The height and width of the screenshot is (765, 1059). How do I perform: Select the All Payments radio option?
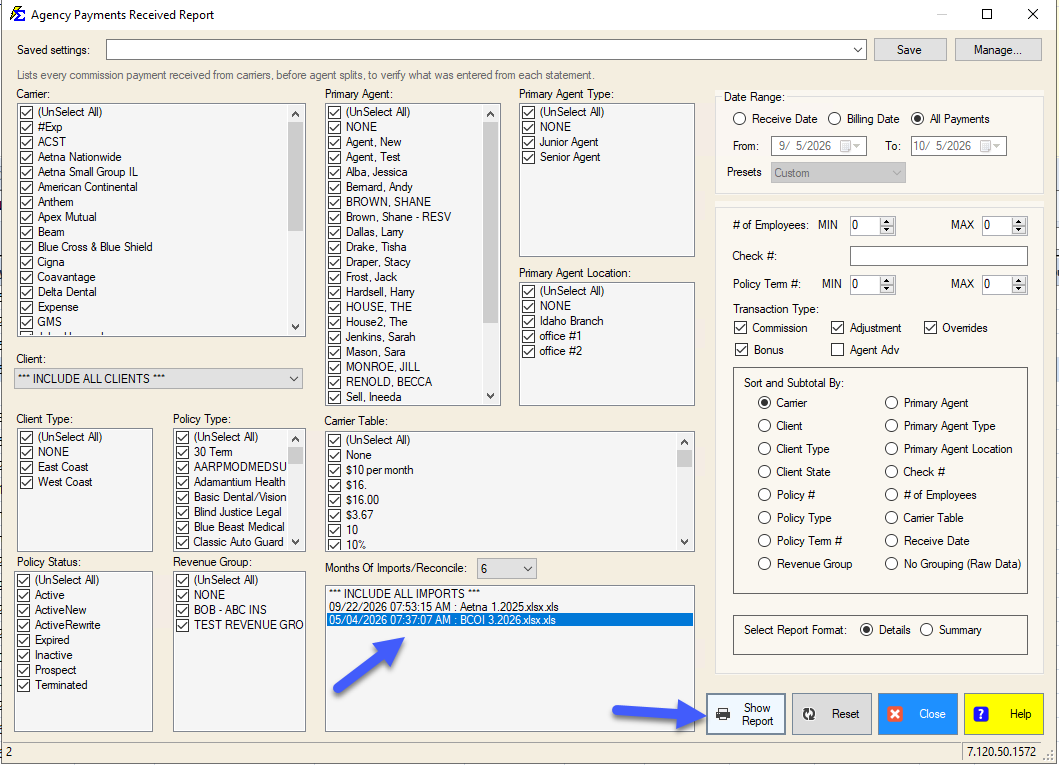tap(917, 119)
